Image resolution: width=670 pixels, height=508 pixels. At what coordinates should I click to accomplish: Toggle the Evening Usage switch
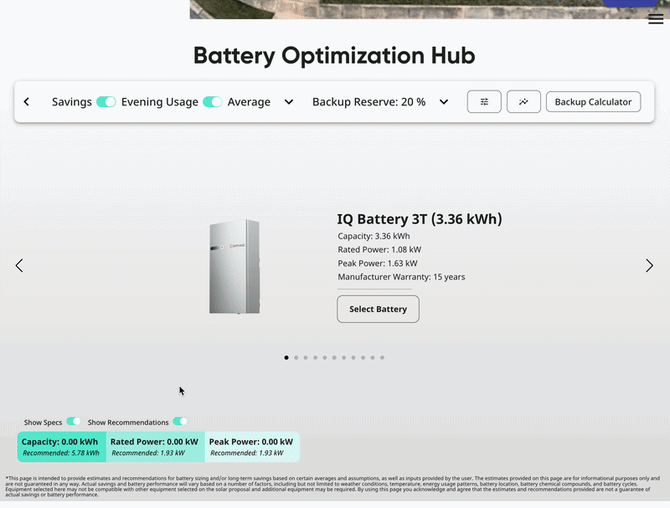tap(212, 102)
